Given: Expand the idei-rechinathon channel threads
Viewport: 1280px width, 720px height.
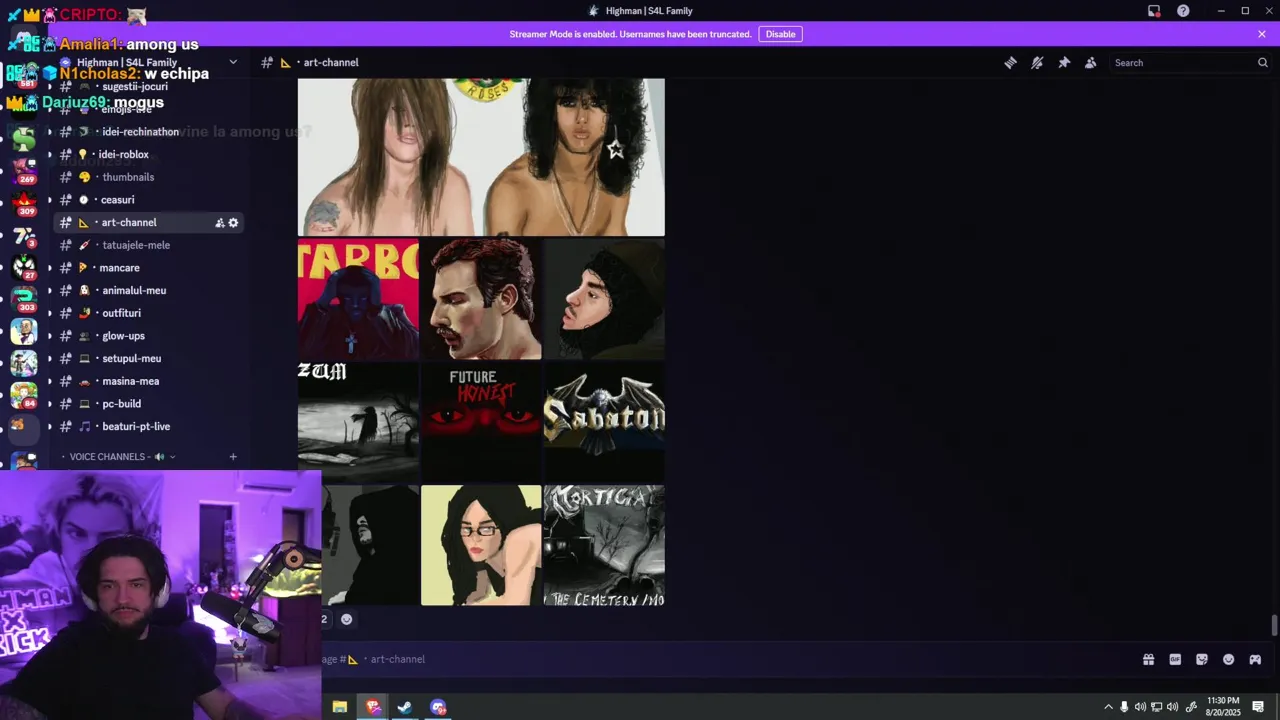Looking at the screenshot, I should [49, 132].
